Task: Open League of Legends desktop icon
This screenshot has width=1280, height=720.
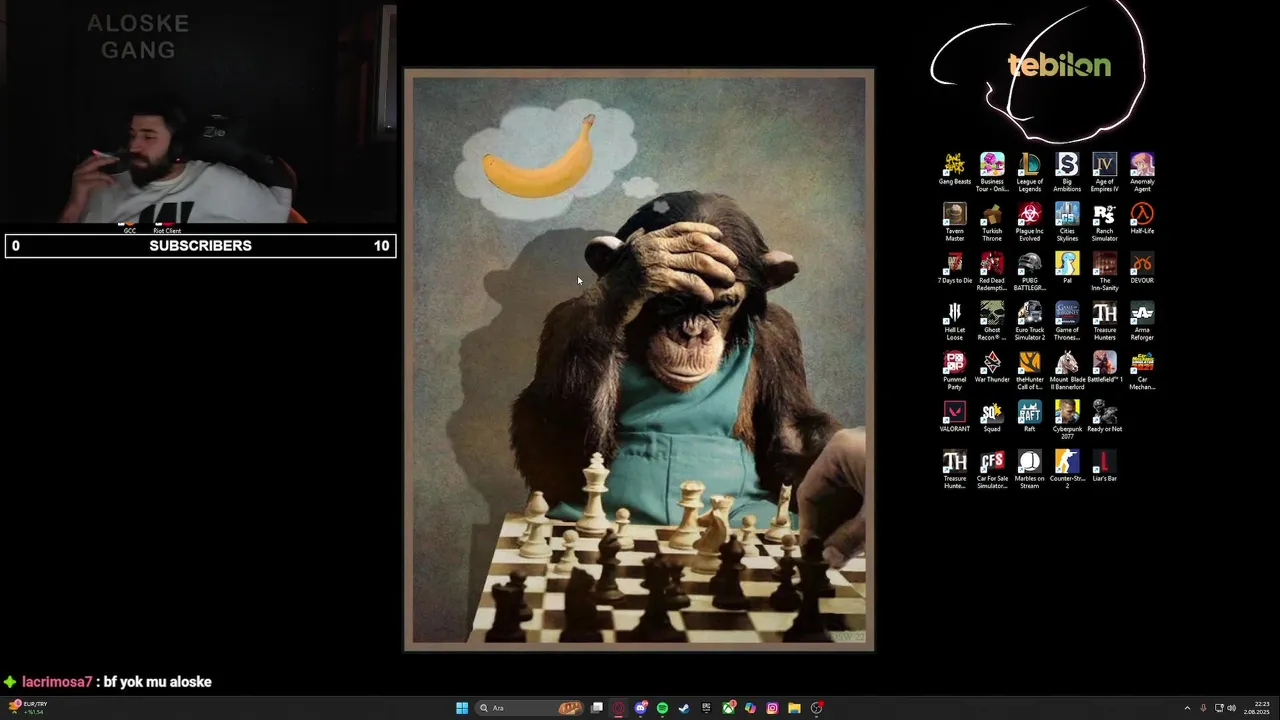Action: pos(1029,172)
